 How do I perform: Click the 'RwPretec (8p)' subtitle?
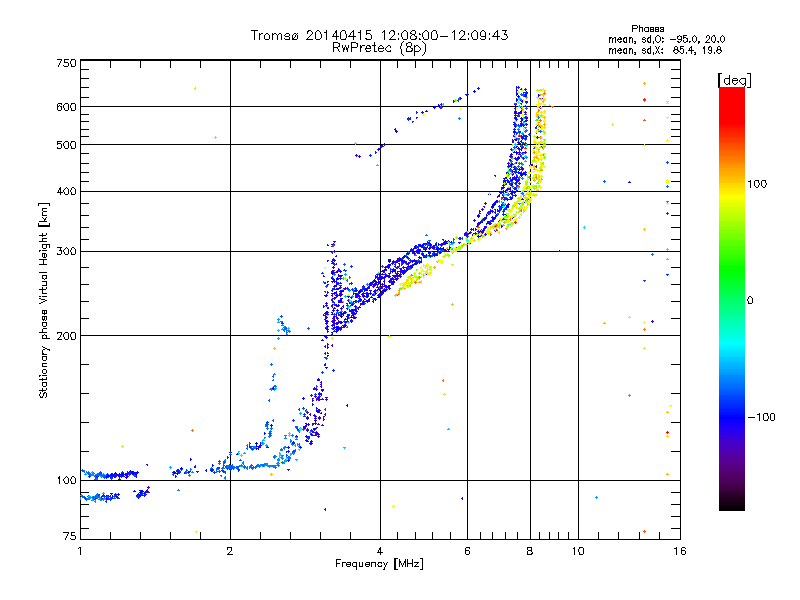pyautogui.click(x=379, y=48)
